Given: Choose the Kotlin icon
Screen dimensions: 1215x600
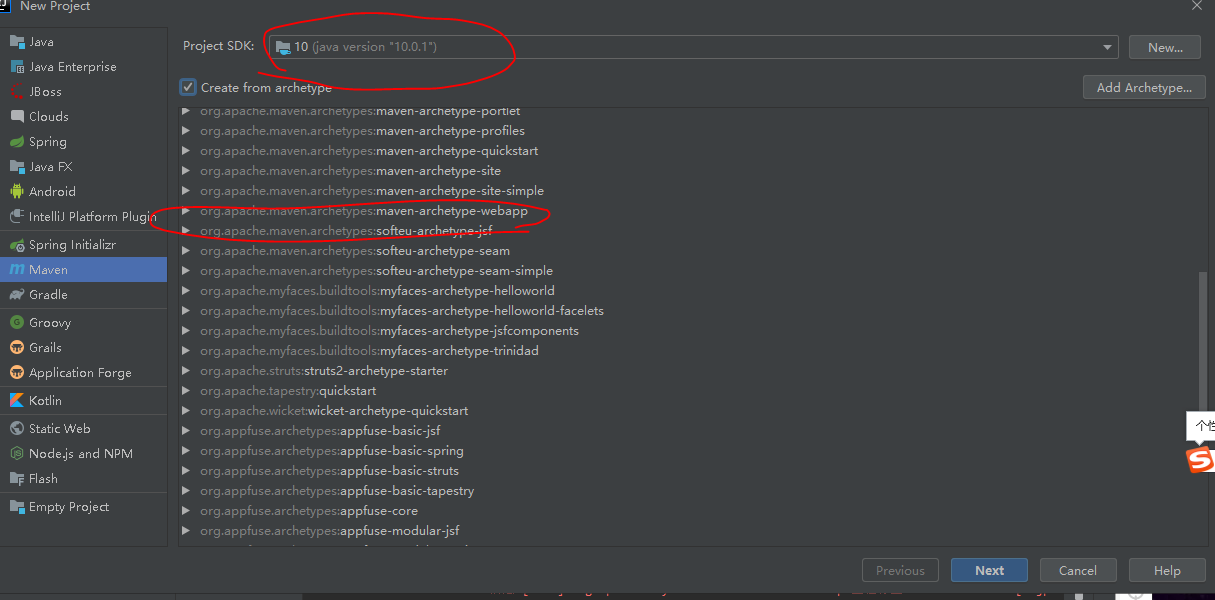Looking at the screenshot, I should point(16,401).
